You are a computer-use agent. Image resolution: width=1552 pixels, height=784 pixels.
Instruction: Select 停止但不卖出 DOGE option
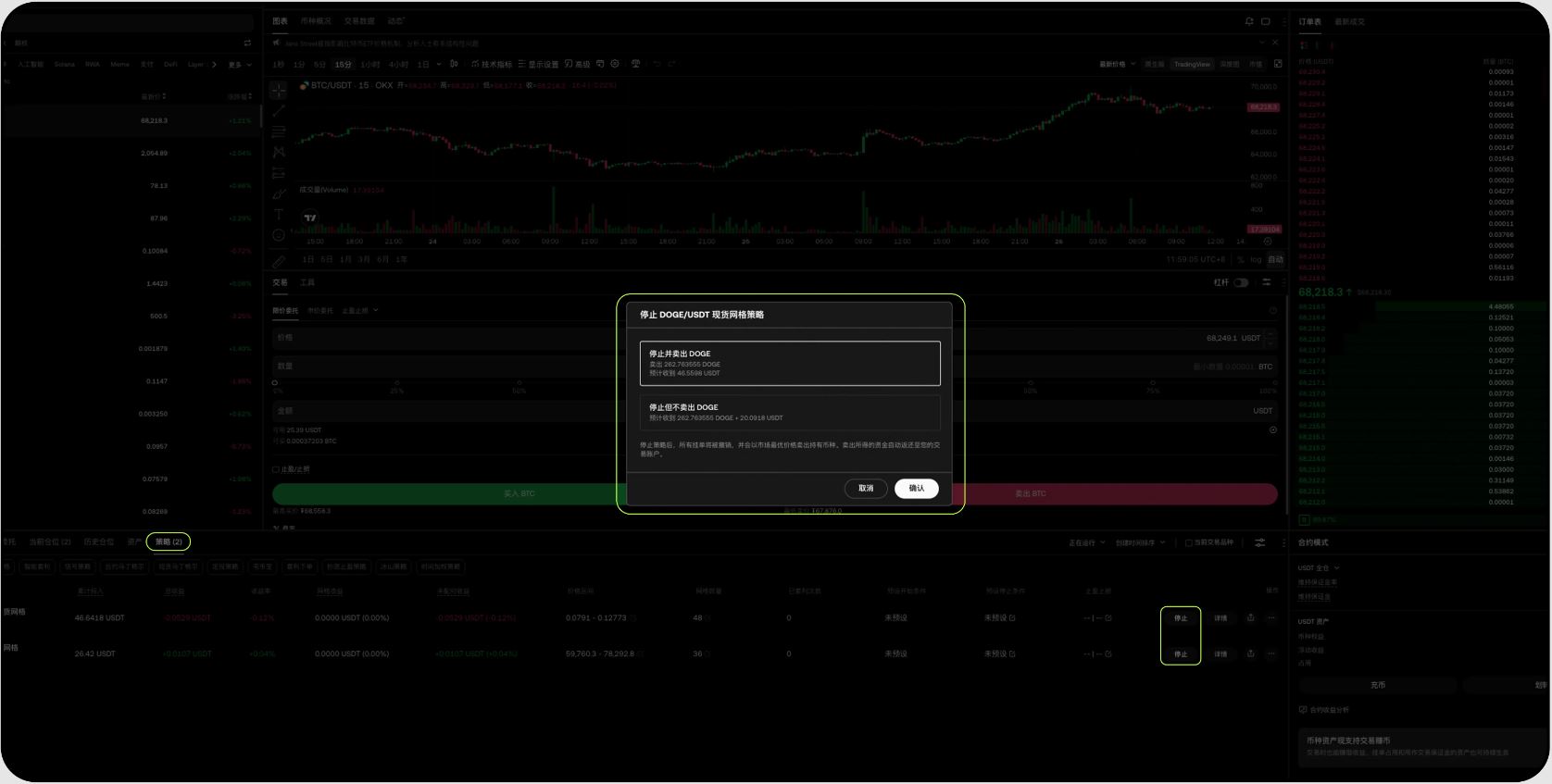(790, 413)
